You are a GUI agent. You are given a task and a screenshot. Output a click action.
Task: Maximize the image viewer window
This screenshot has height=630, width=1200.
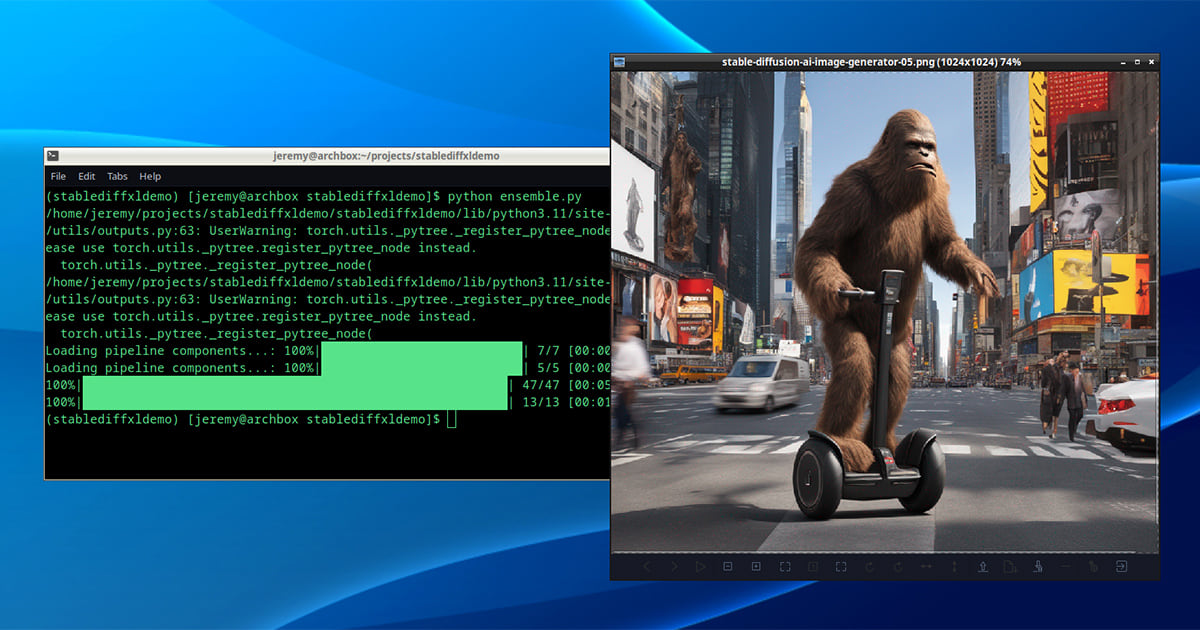pyautogui.click(x=1136, y=62)
